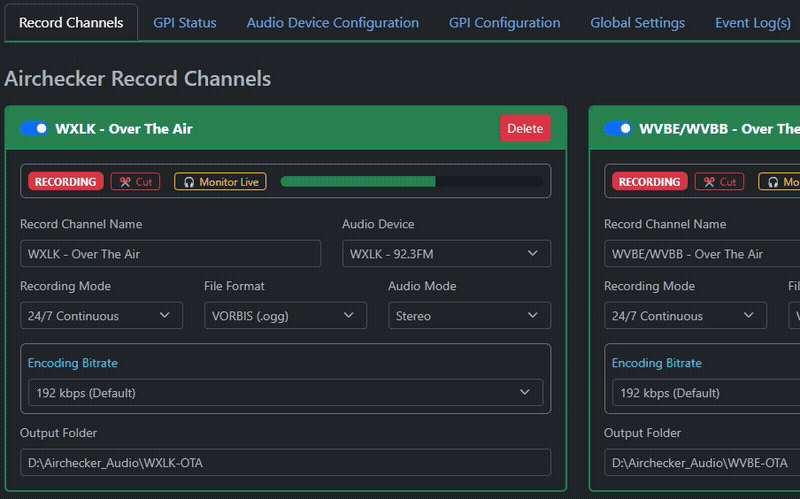Click the RECORDING badge on the WXLK channel

click(x=65, y=182)
